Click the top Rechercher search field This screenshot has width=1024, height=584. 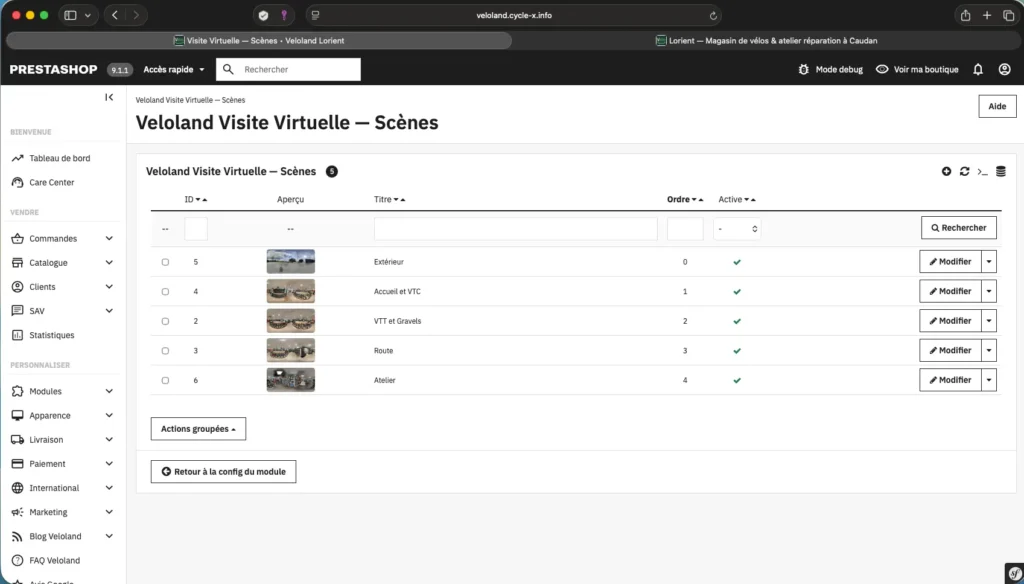(288, 69)
